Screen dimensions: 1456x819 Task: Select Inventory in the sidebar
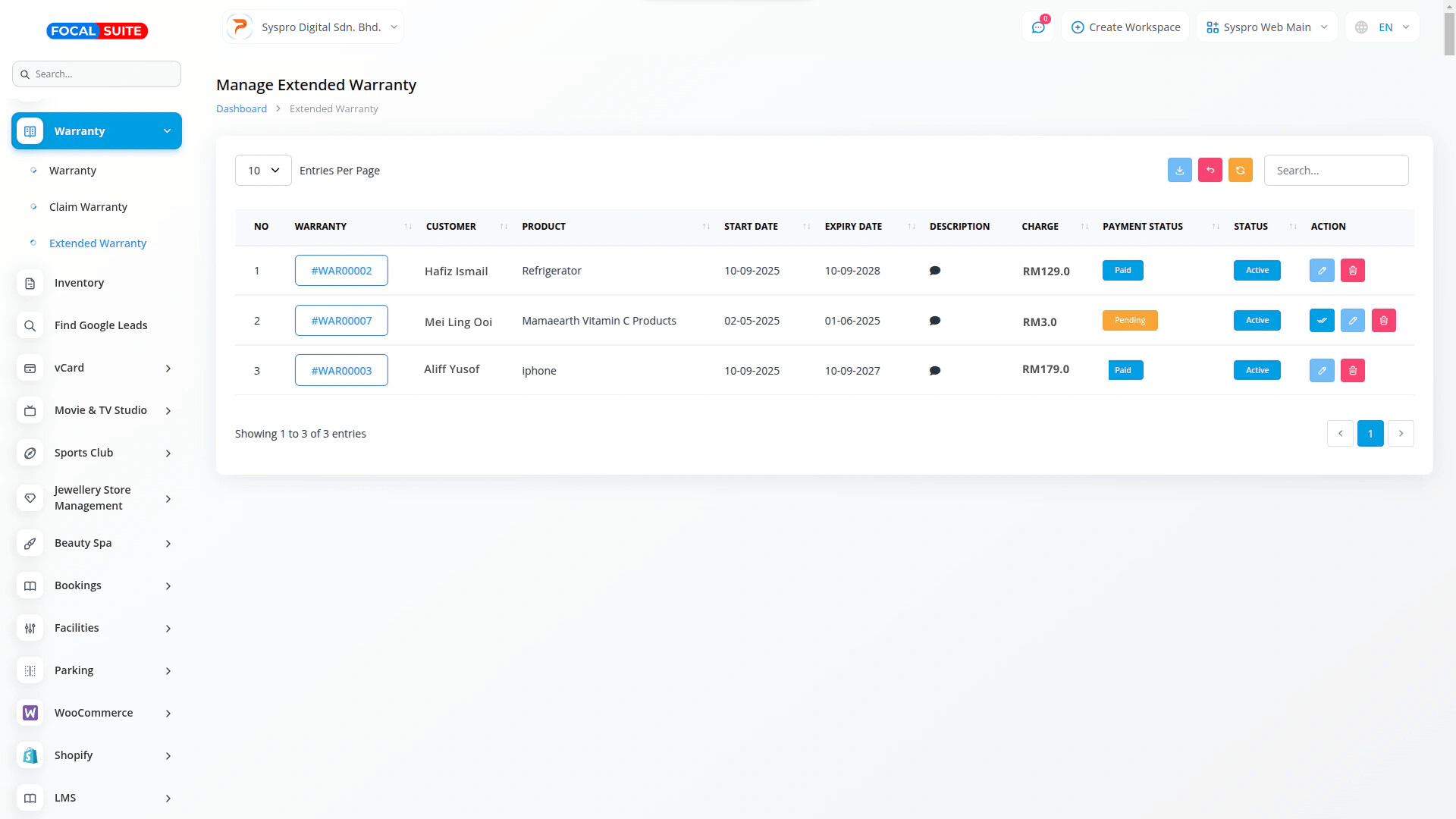point(79,283)
